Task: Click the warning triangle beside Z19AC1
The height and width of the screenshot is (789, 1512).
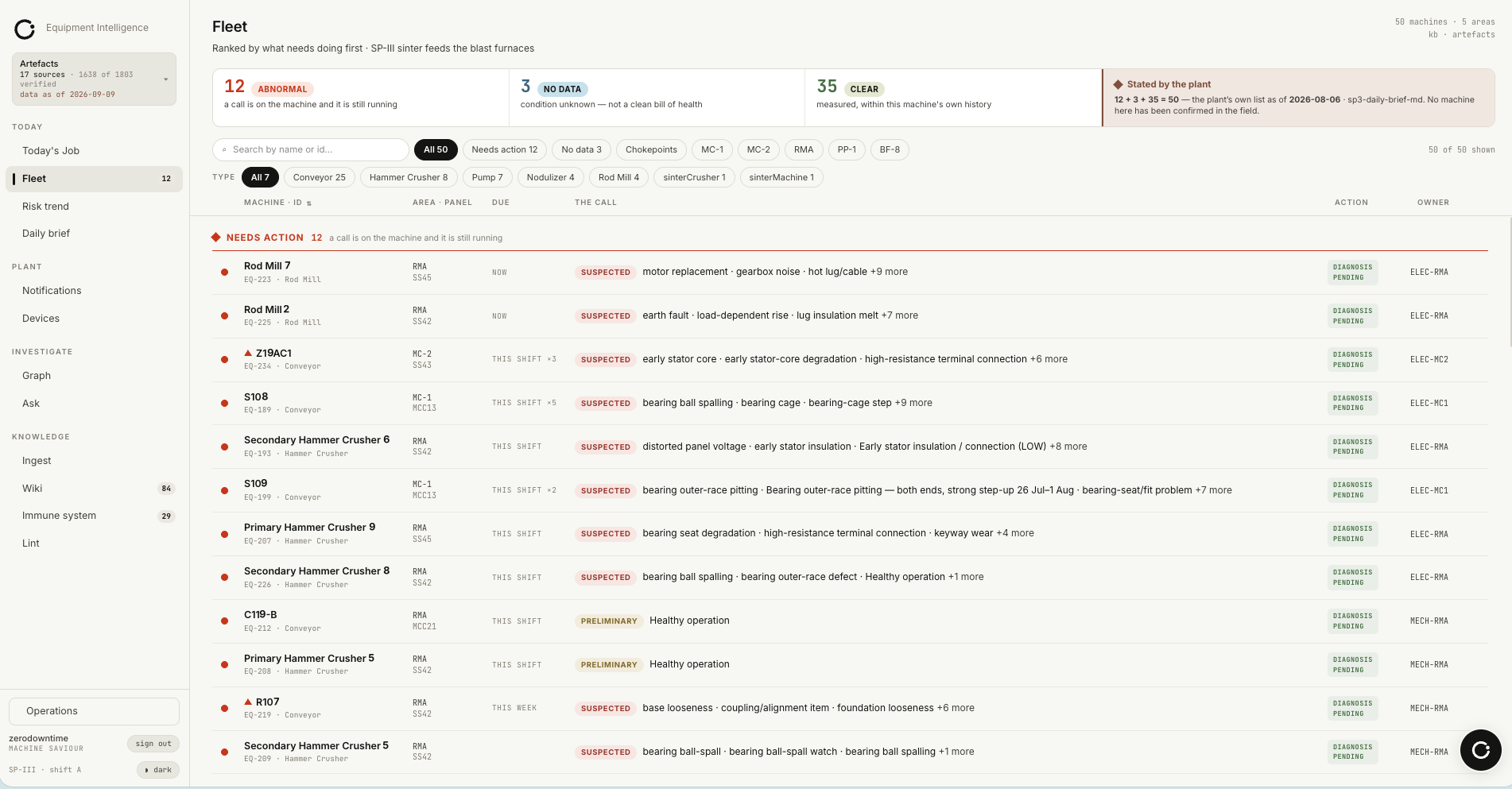Action: pyautogui.click(x=248, y=353)
